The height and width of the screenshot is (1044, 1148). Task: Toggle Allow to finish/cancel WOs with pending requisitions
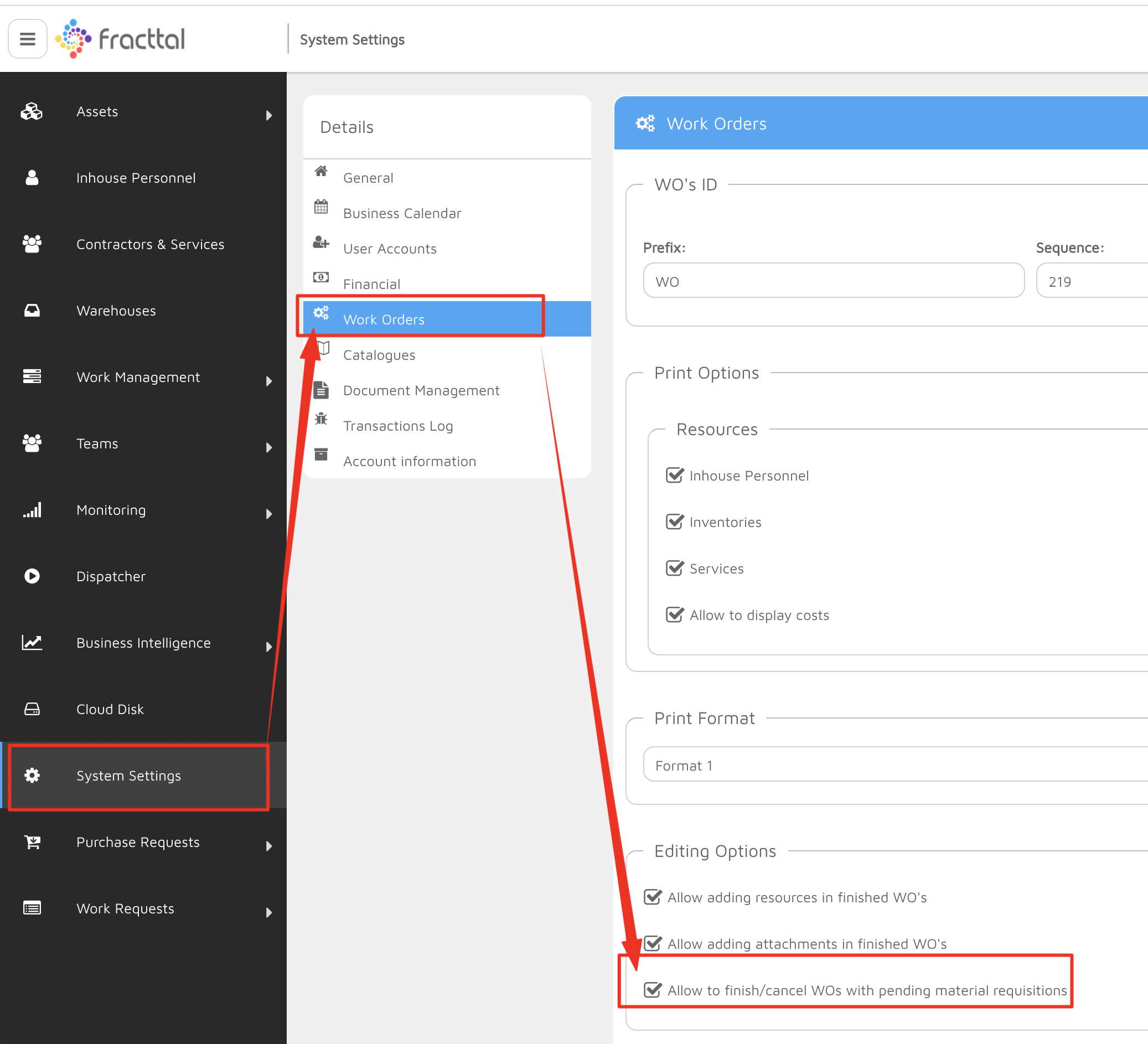click(x=653, y=990)
